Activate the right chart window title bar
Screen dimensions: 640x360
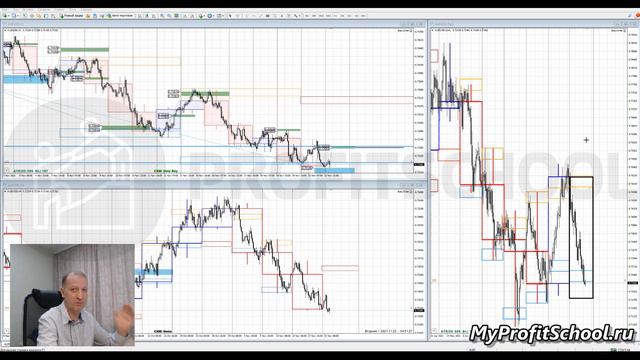(x=533, y=24)
